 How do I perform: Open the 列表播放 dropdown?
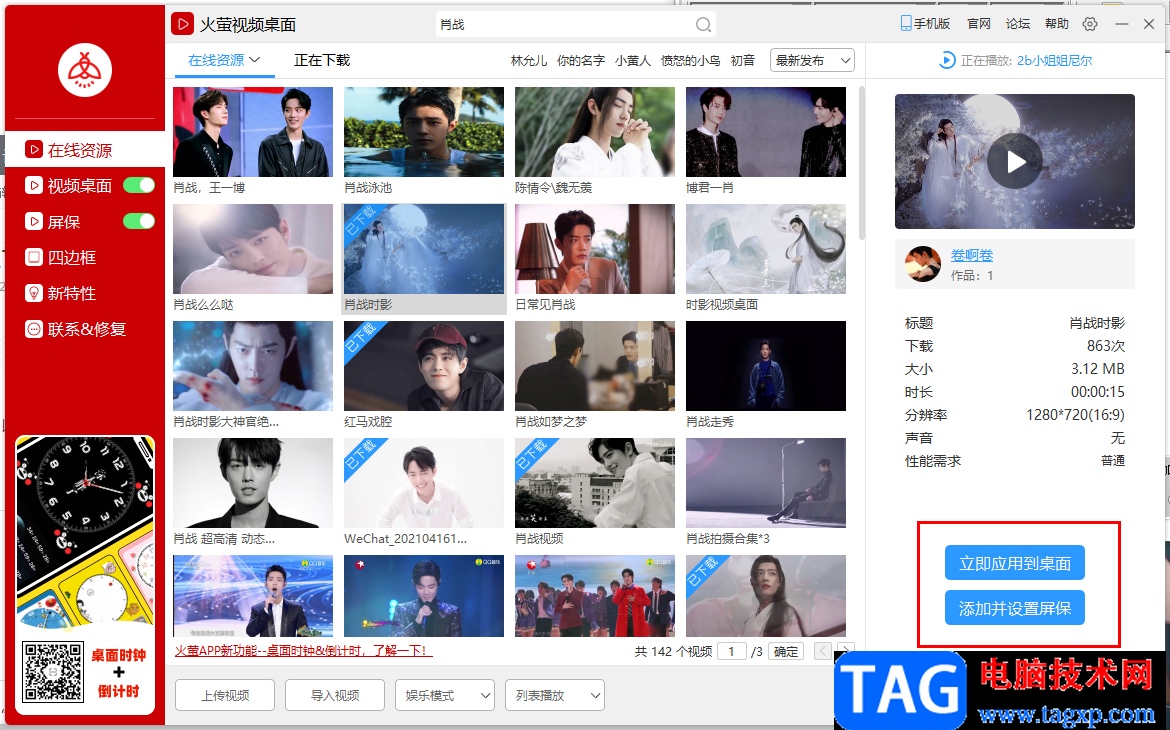[555, 696]
